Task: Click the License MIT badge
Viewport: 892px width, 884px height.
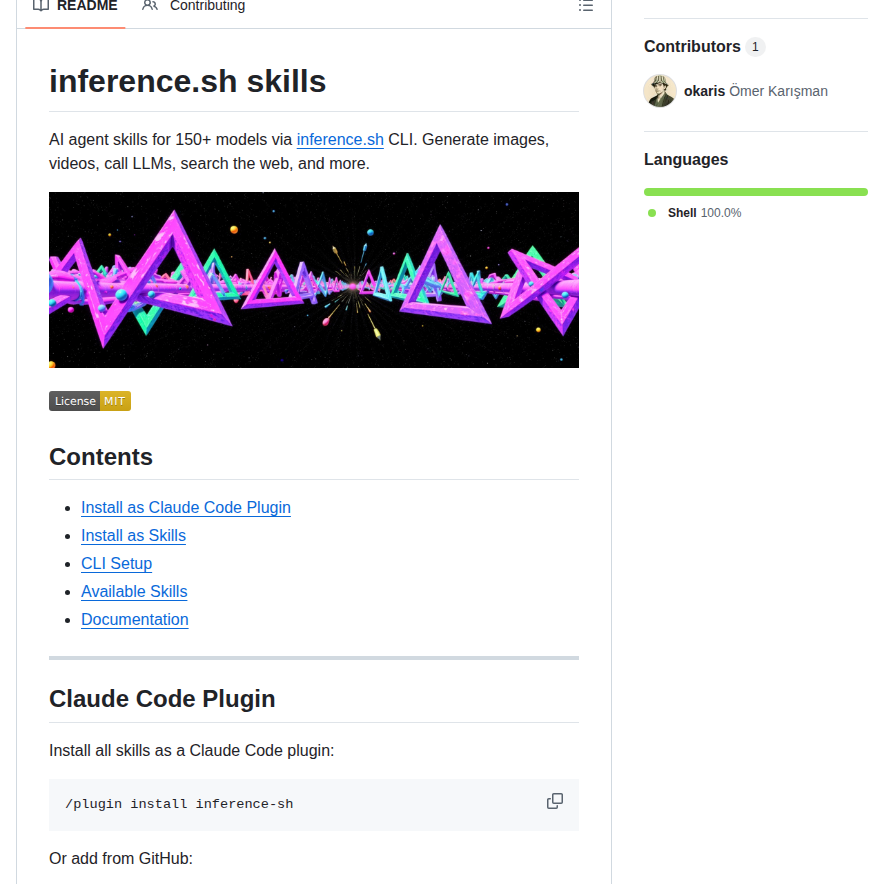Action: point(90,401)
